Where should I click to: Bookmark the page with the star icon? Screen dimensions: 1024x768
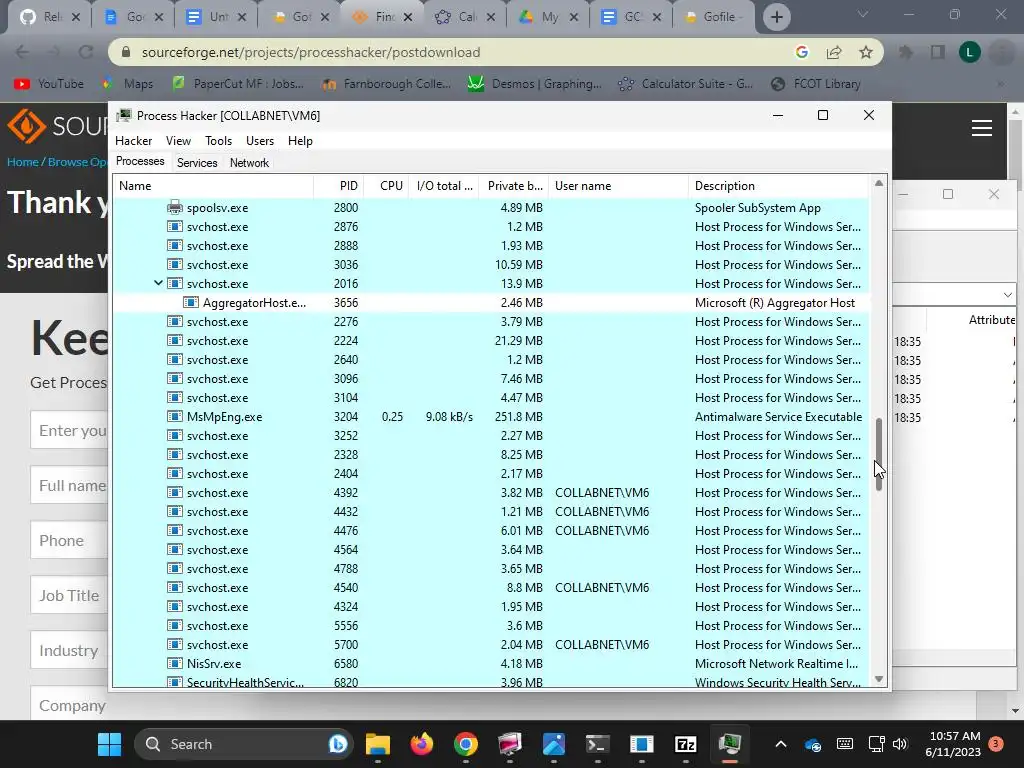coord(866,52)
